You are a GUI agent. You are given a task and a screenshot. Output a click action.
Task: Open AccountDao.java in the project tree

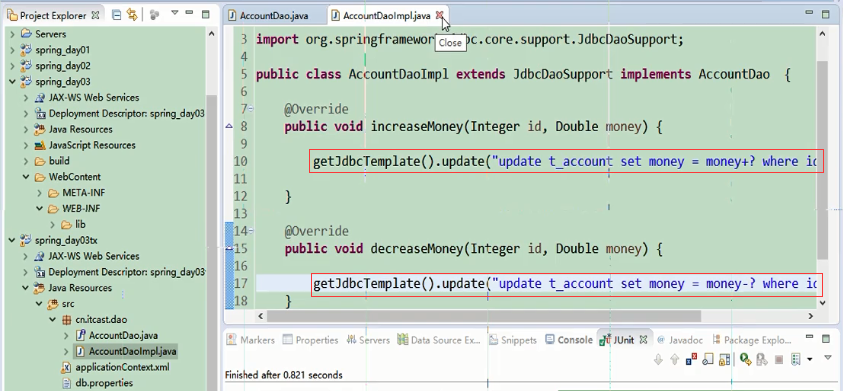[x=123, y=336]
